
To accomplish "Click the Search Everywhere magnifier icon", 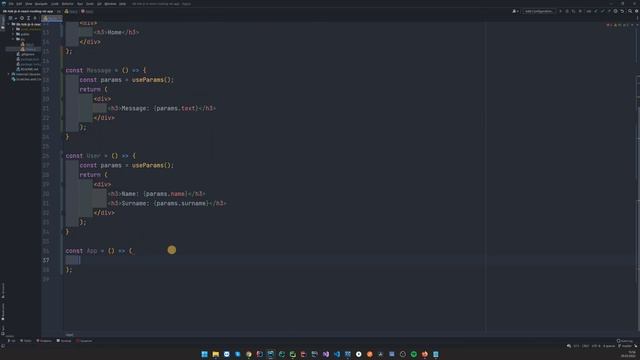I will (x=630, y=11).
